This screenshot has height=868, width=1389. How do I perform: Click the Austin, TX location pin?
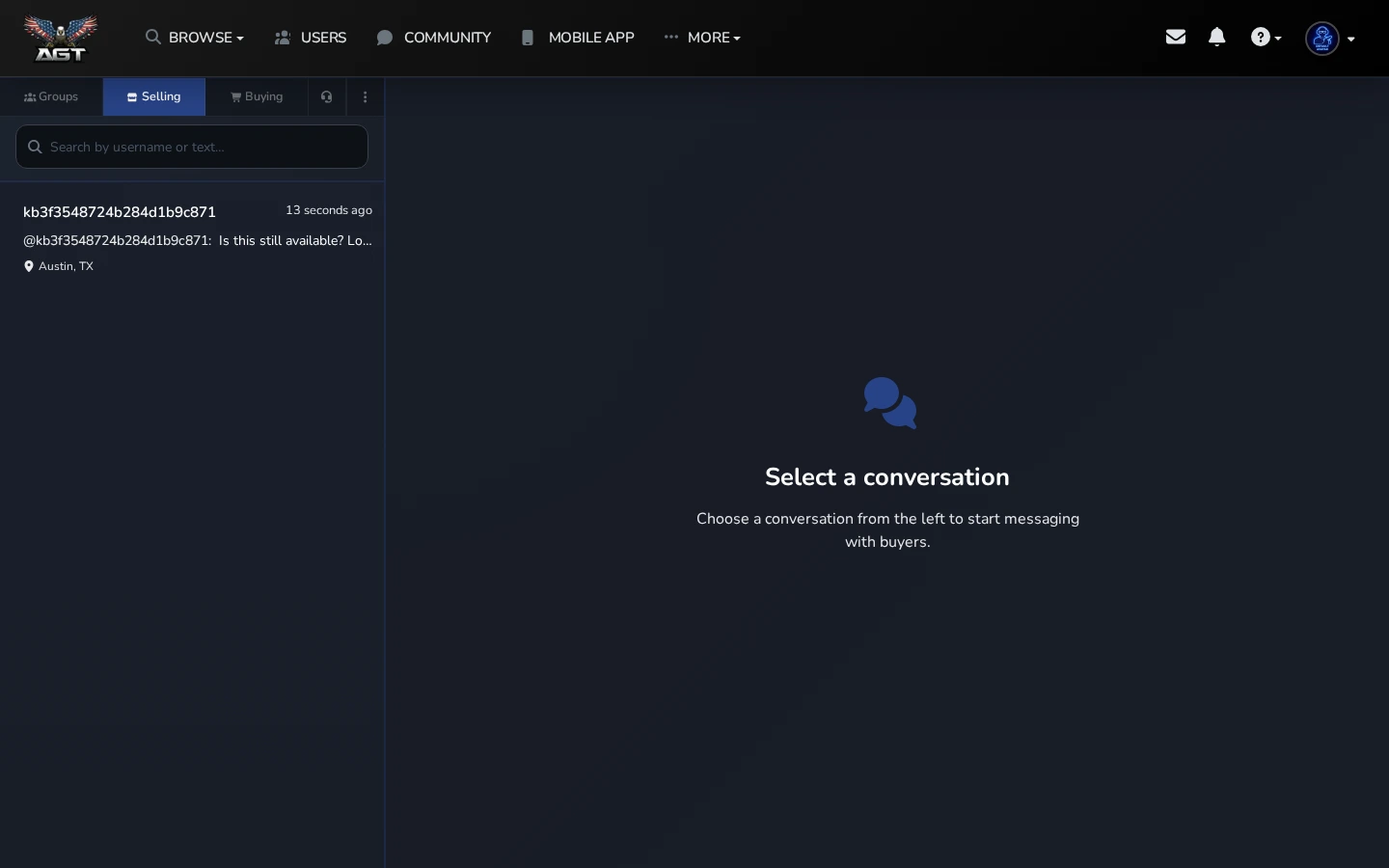pos(29,266)
